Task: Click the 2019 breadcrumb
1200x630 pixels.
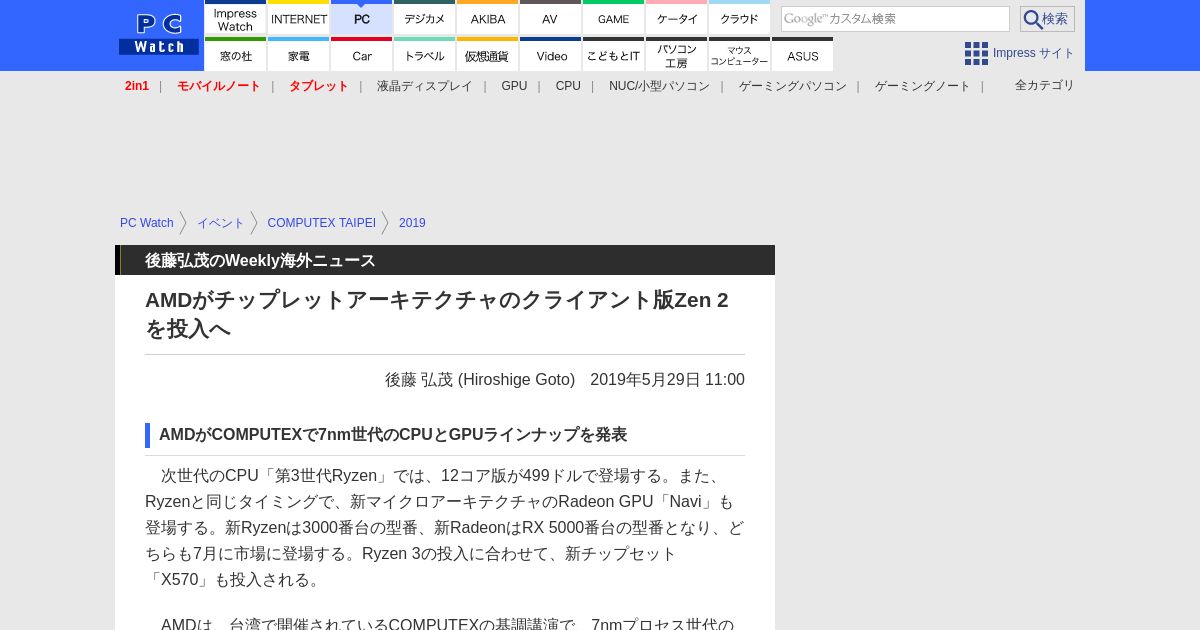Action: pos(412,223)
